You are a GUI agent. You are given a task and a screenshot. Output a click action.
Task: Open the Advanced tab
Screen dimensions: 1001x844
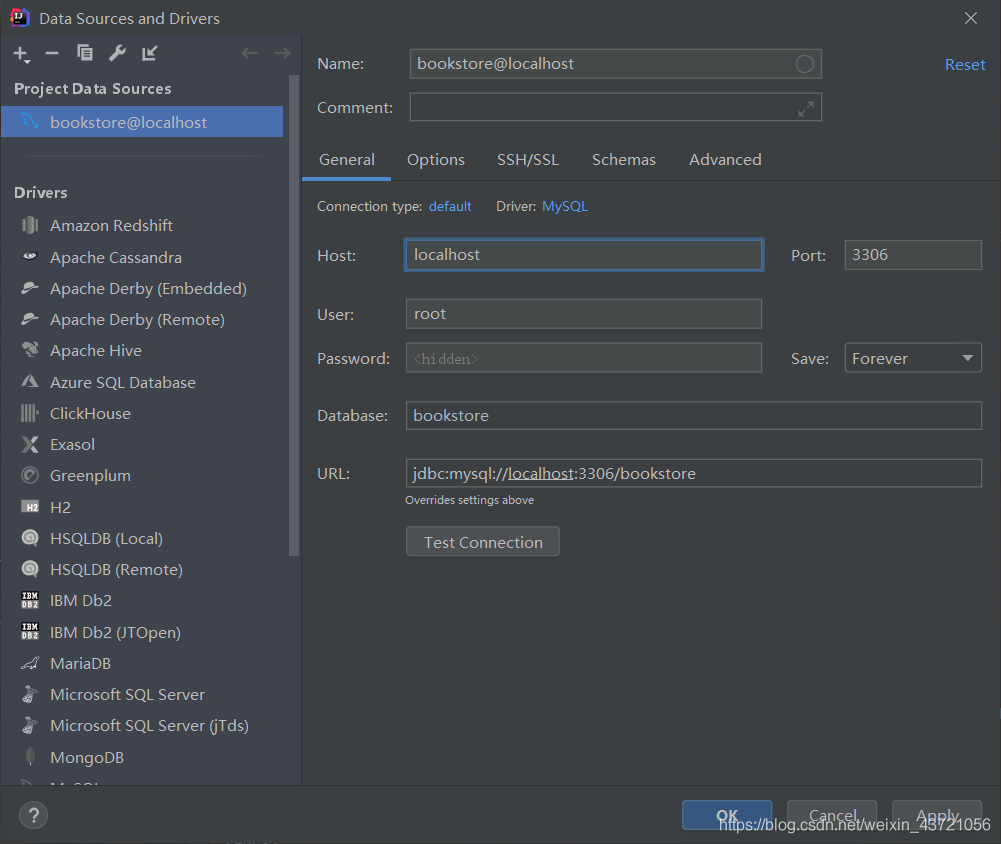tap(725, 160)
